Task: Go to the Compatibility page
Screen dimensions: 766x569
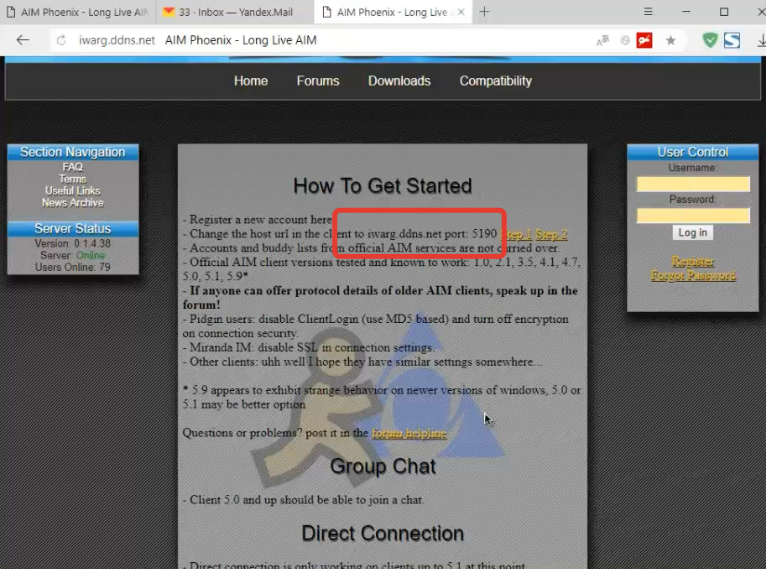Action: pos(495,81)
